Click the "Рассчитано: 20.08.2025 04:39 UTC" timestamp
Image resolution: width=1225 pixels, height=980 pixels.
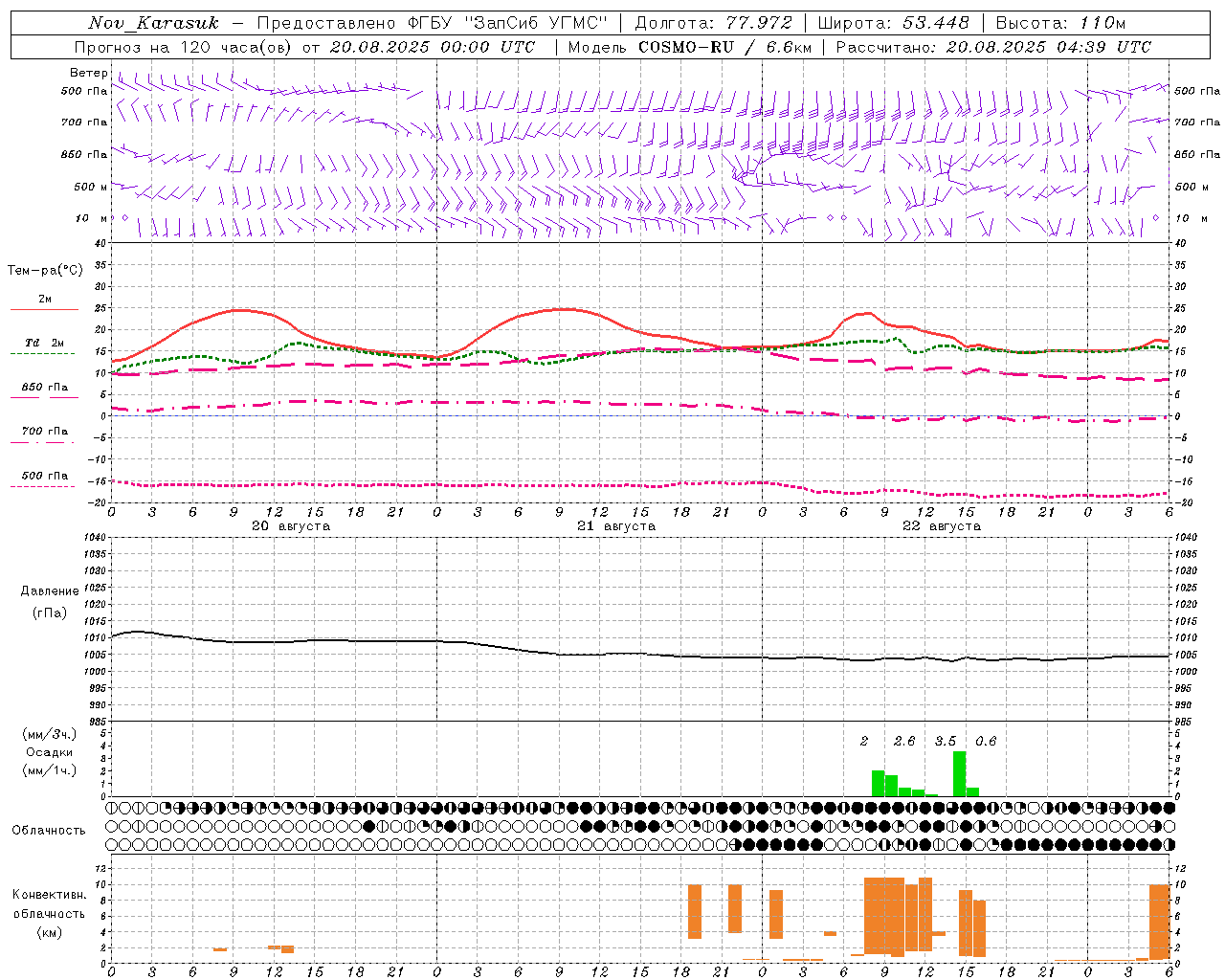(x=993, y=47)
